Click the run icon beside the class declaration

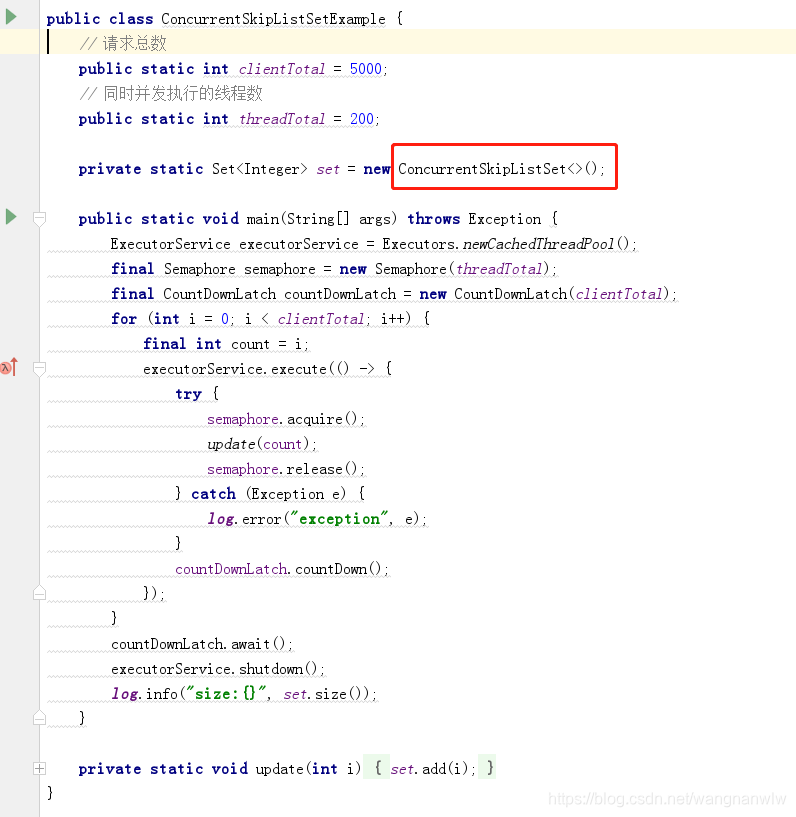point(11,17)
